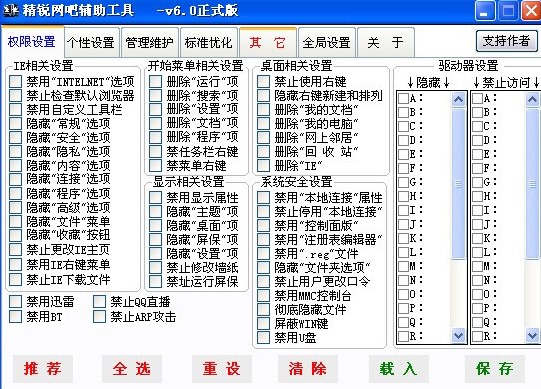Check drive A: in 隐藏 list

coord(403,98)
